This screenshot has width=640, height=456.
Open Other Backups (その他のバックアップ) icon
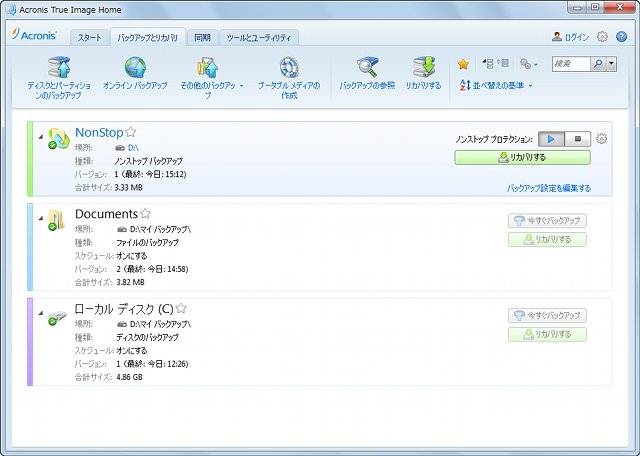coord(208,68)
